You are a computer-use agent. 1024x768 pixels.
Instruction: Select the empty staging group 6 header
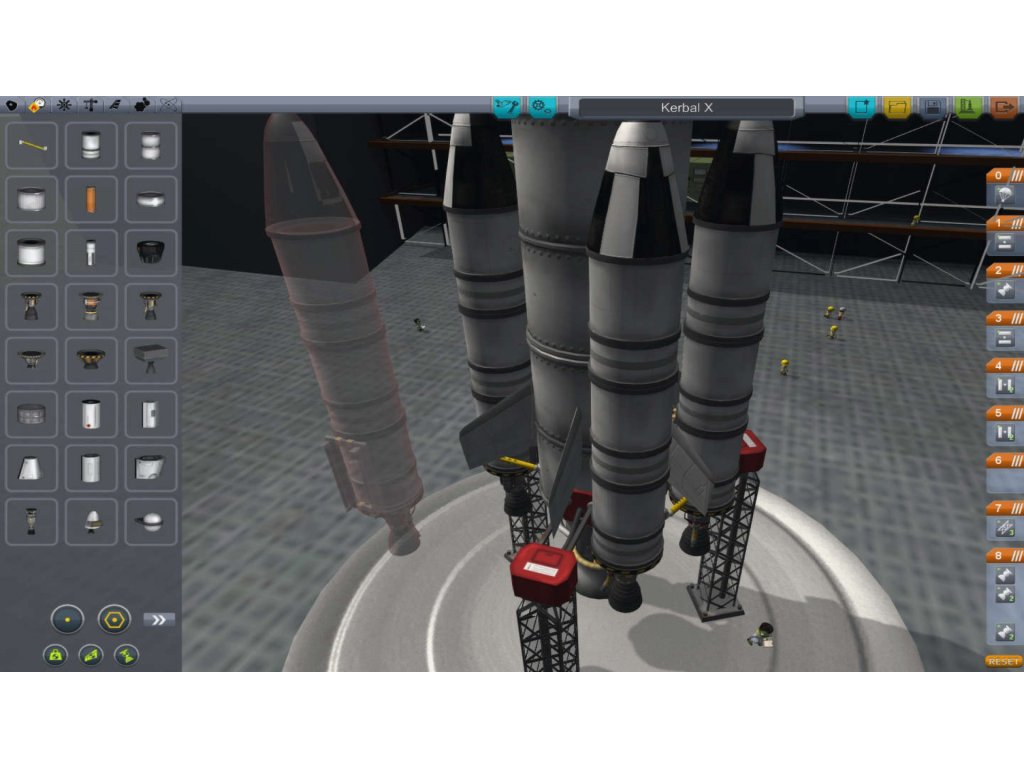click(x=1004, y=460)
